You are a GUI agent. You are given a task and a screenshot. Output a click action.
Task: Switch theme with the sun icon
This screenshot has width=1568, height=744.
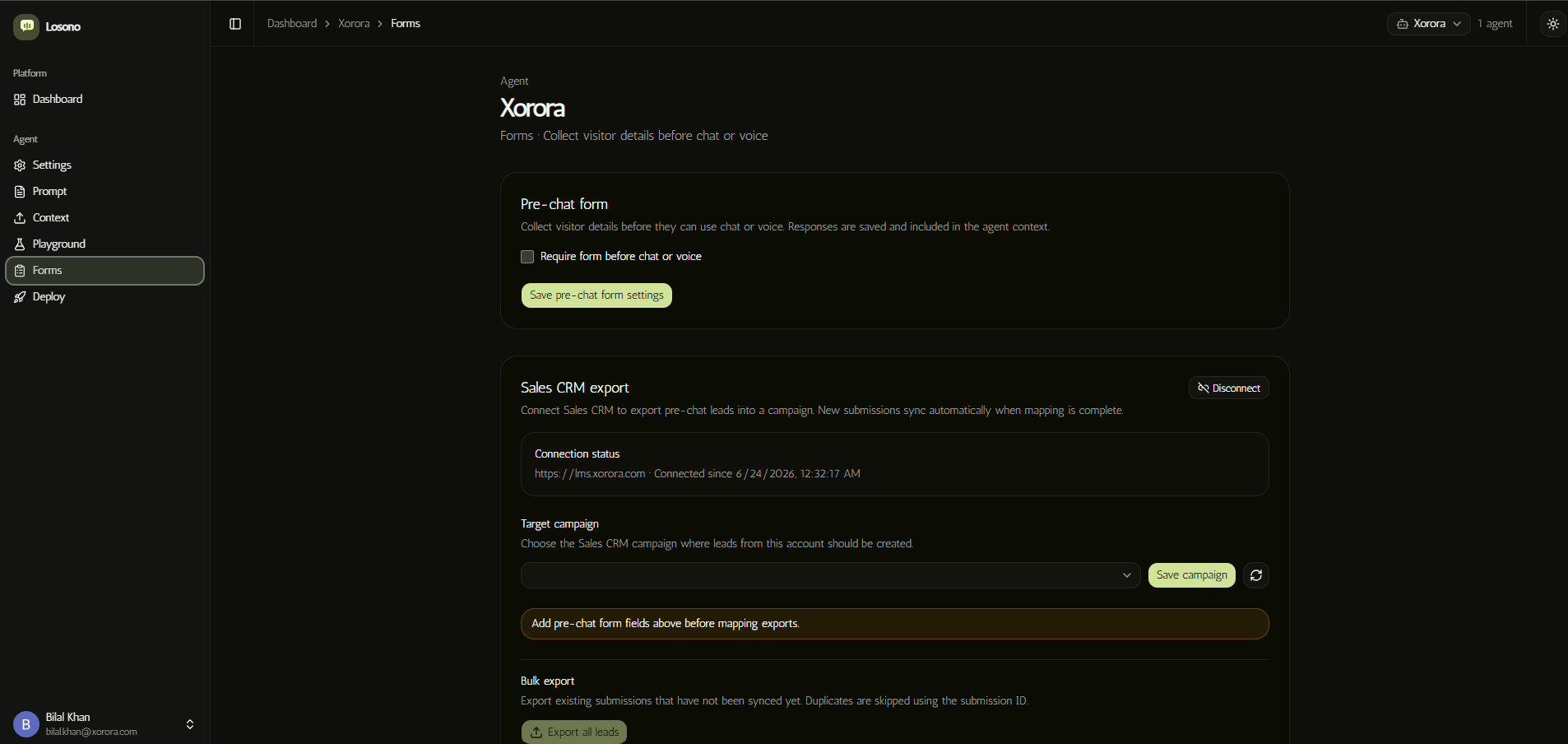click(x=1552, y=24)
